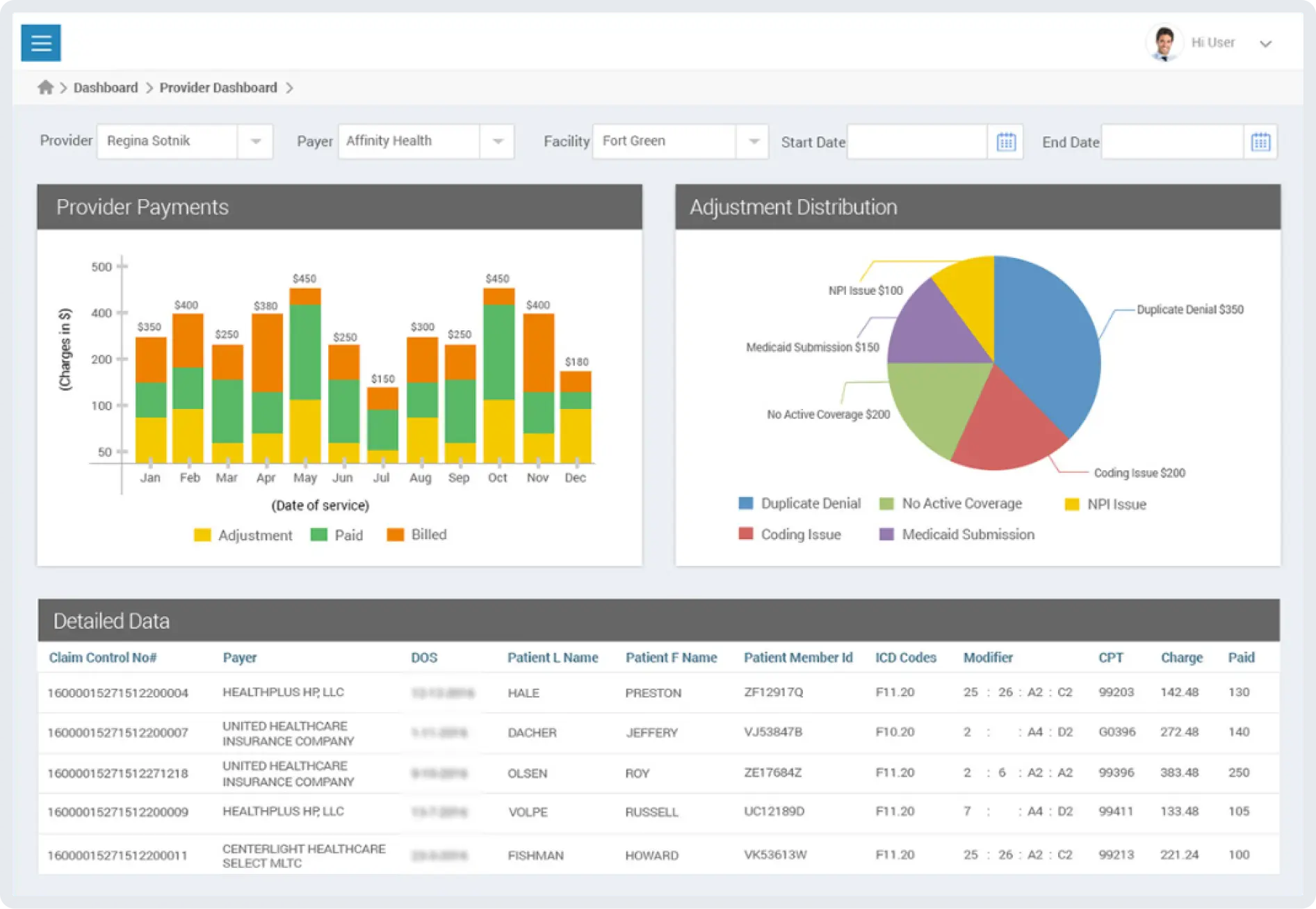1316x909 pixels.
Task: Go to Dashboard breadcrumb
Action: [x=106, y=88]
